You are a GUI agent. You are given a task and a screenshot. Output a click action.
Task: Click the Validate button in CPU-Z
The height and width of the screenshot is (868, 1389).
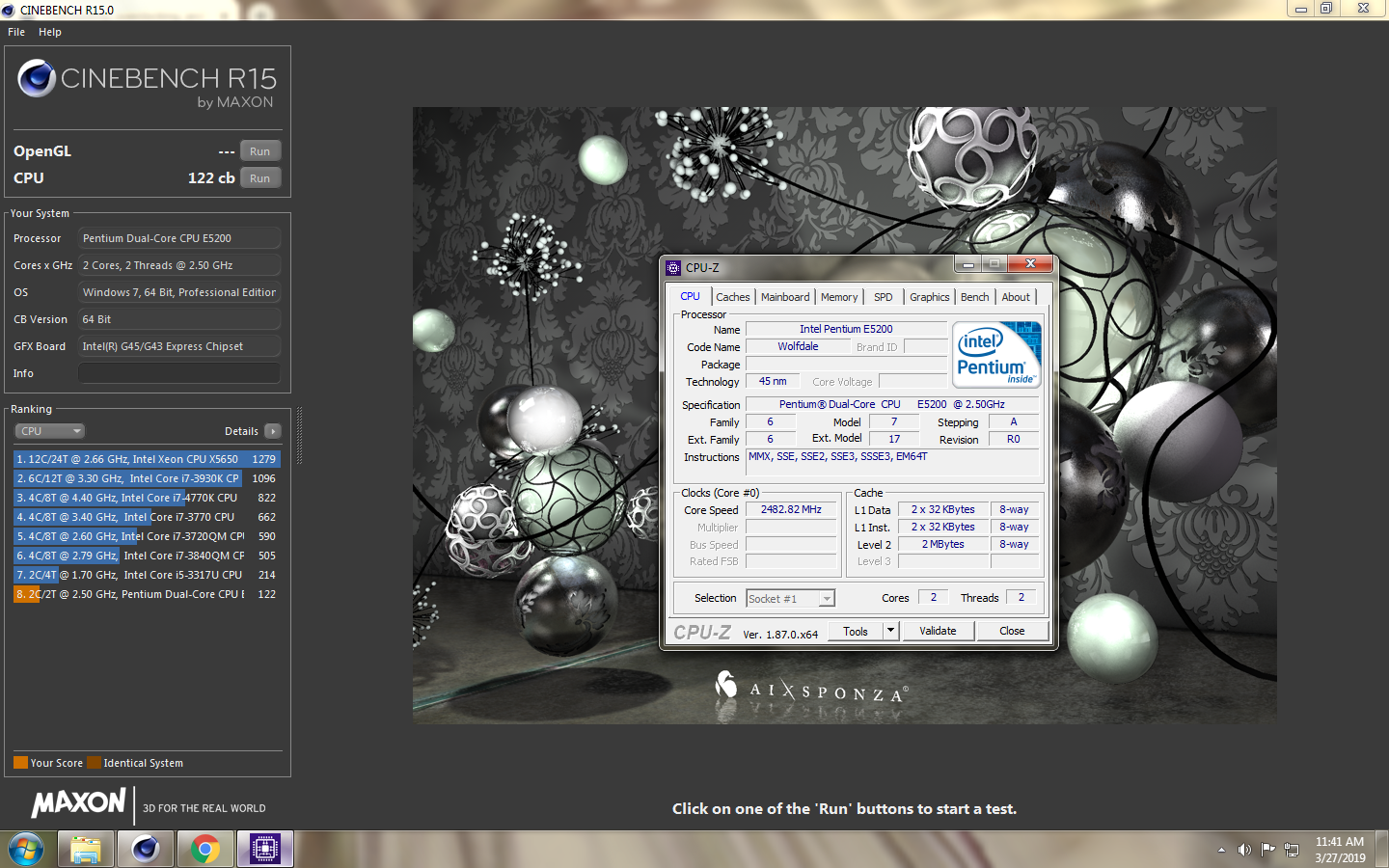tap(939, 631)
